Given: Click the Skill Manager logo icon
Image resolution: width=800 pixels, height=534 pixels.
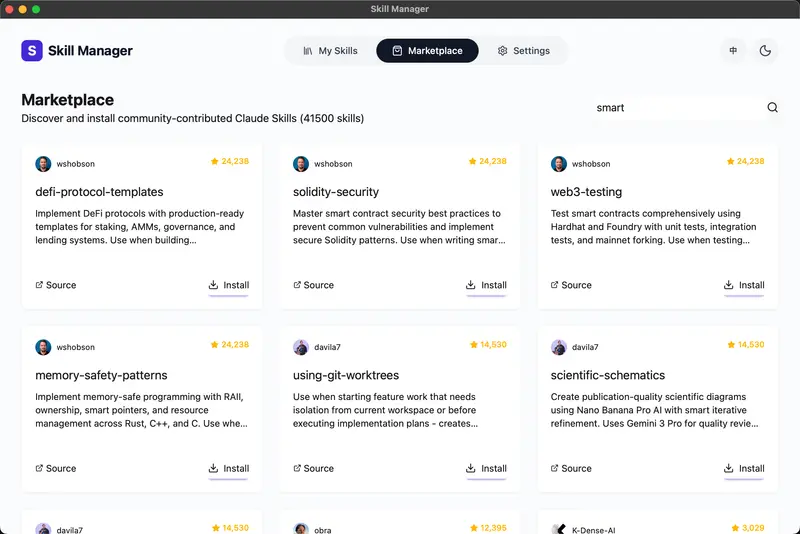Looking at the screenshot, I should click(32, 51).
